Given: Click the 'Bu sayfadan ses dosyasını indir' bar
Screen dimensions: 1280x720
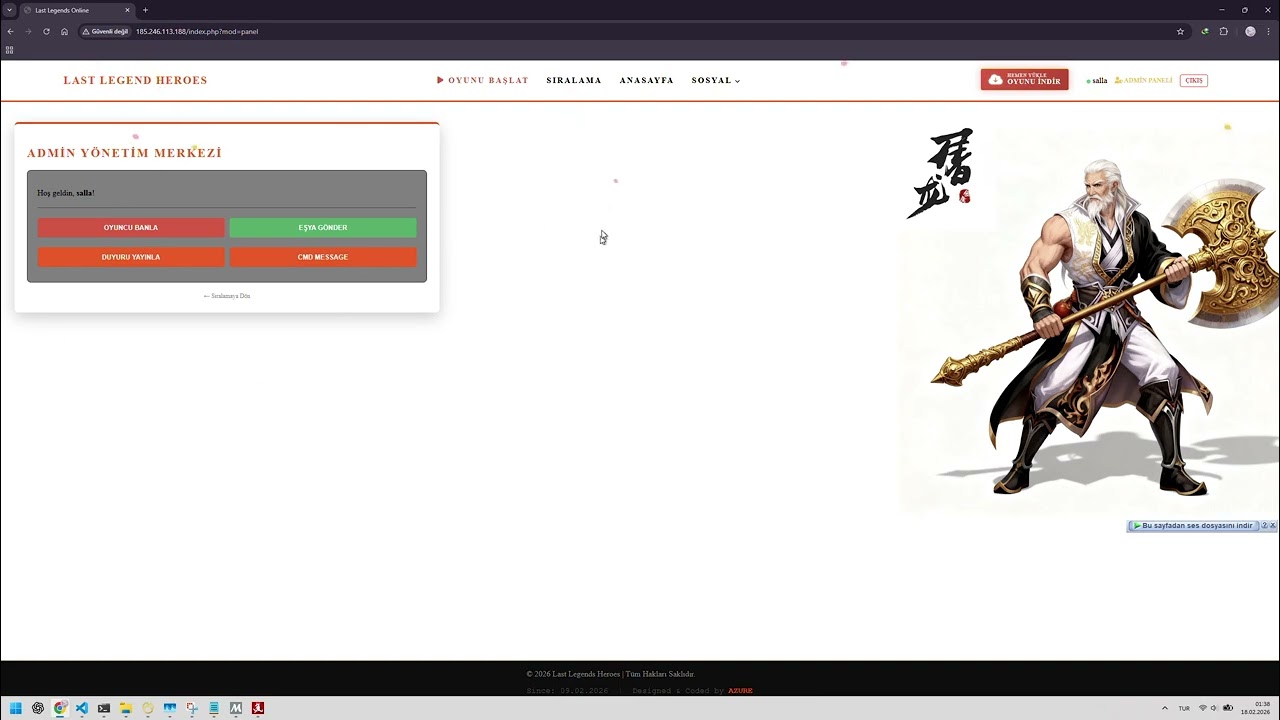Looking at the screenshot, I should pos(1192,526).
